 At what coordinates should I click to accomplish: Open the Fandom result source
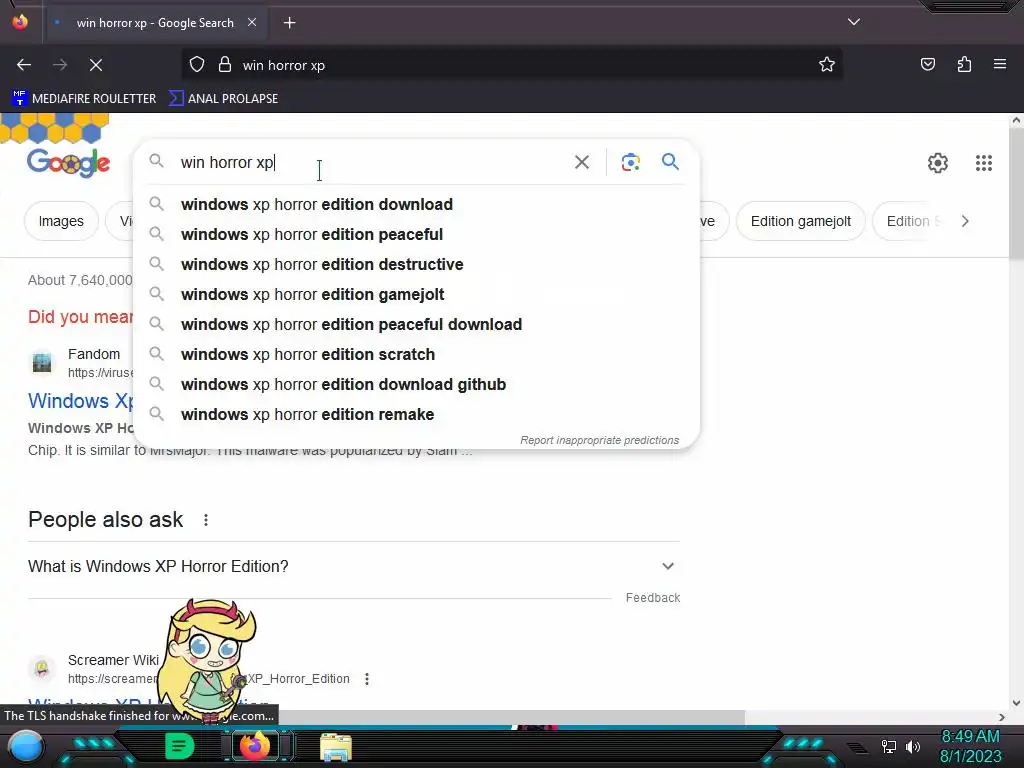(x=94, y=354)
